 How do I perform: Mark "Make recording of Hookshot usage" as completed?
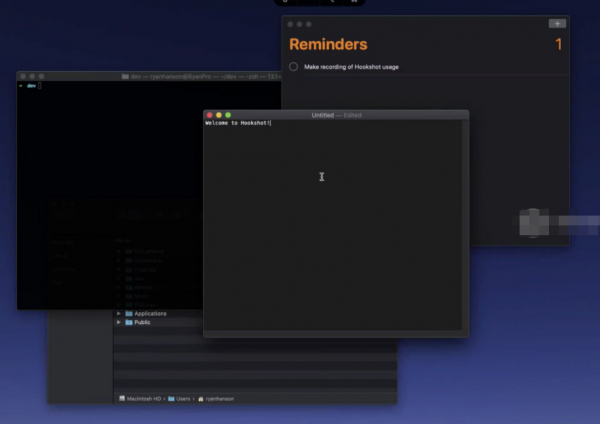click(293, 67)
